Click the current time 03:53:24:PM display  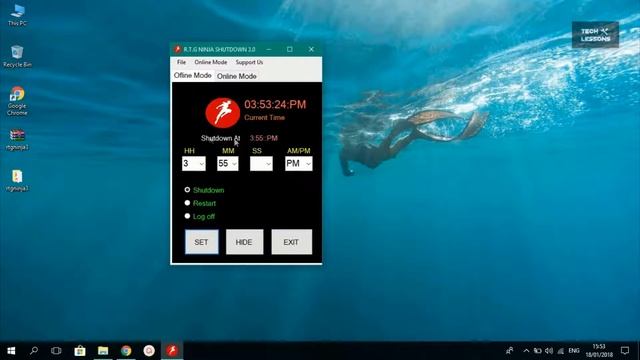pyautogui.click(x=275, y=104)
